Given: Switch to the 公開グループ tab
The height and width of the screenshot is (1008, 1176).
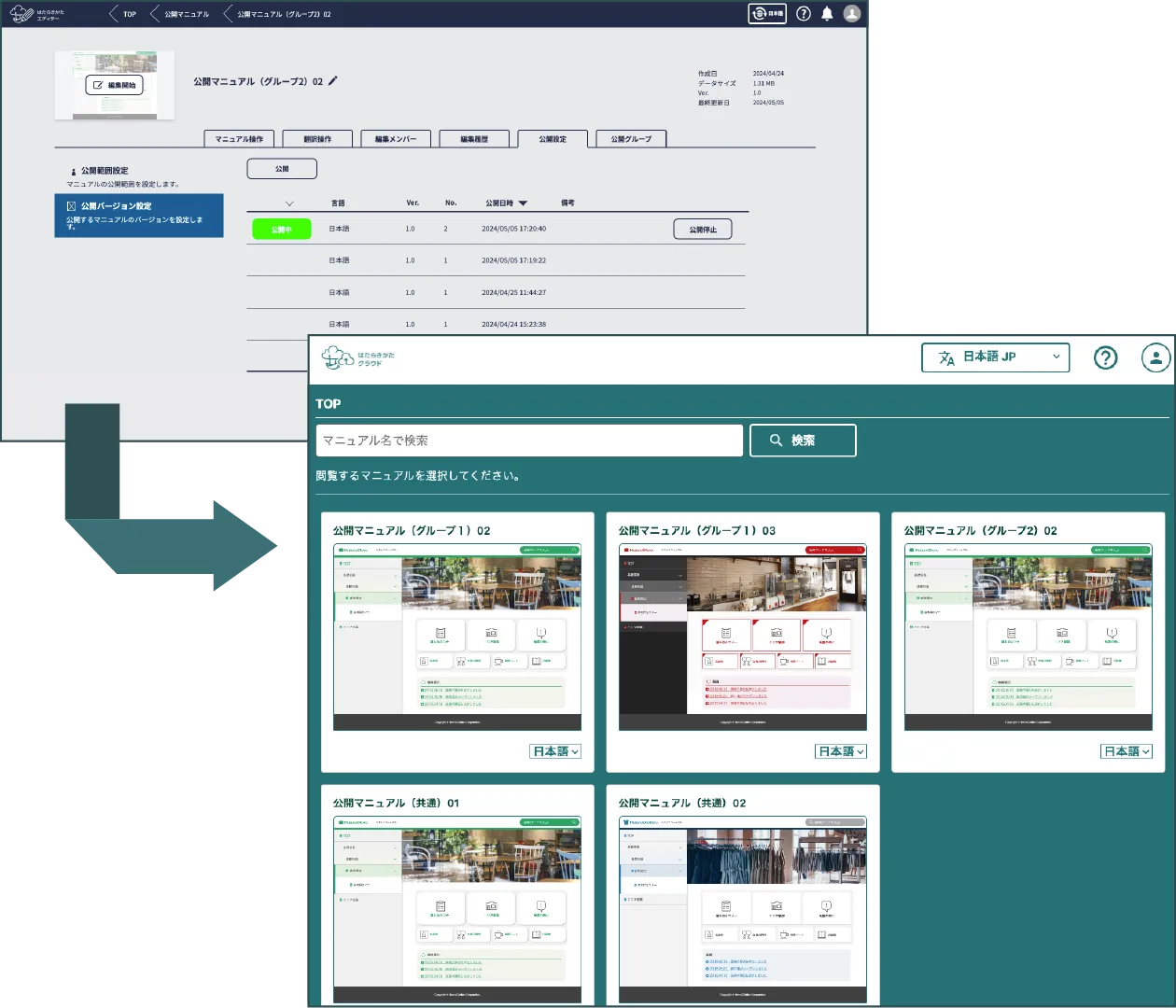Looking at the screenshot, I should click(x=631, y=139).
